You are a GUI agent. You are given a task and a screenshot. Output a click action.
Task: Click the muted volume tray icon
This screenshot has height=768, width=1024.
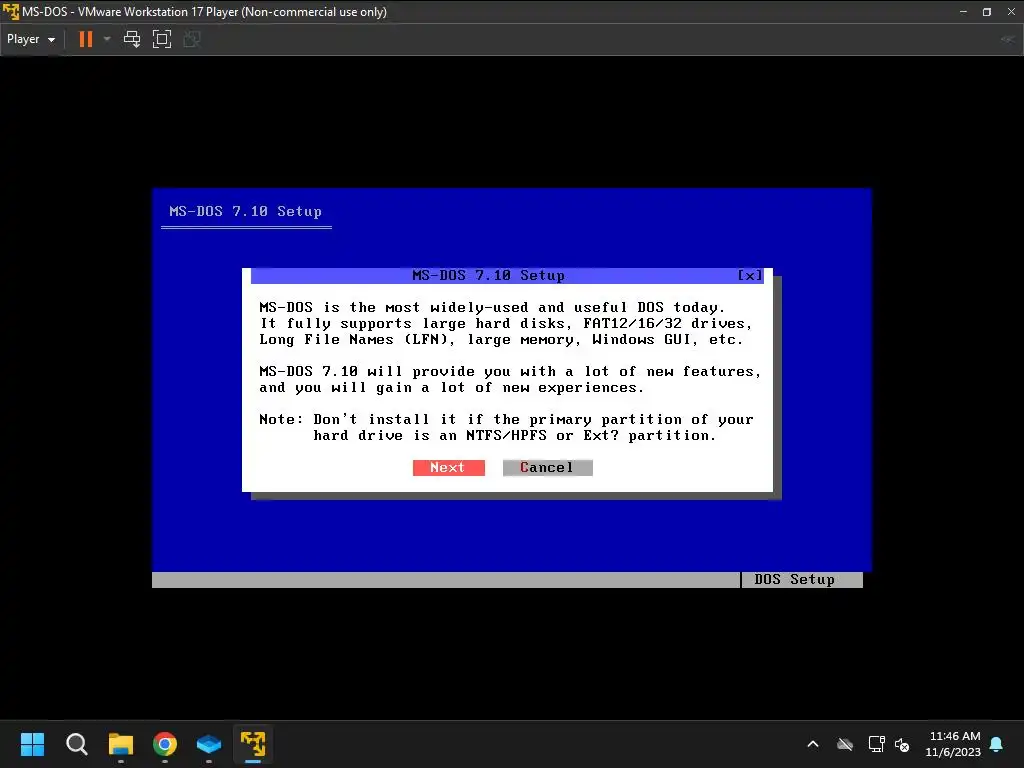pyautogui.click(x=902, y=744)
